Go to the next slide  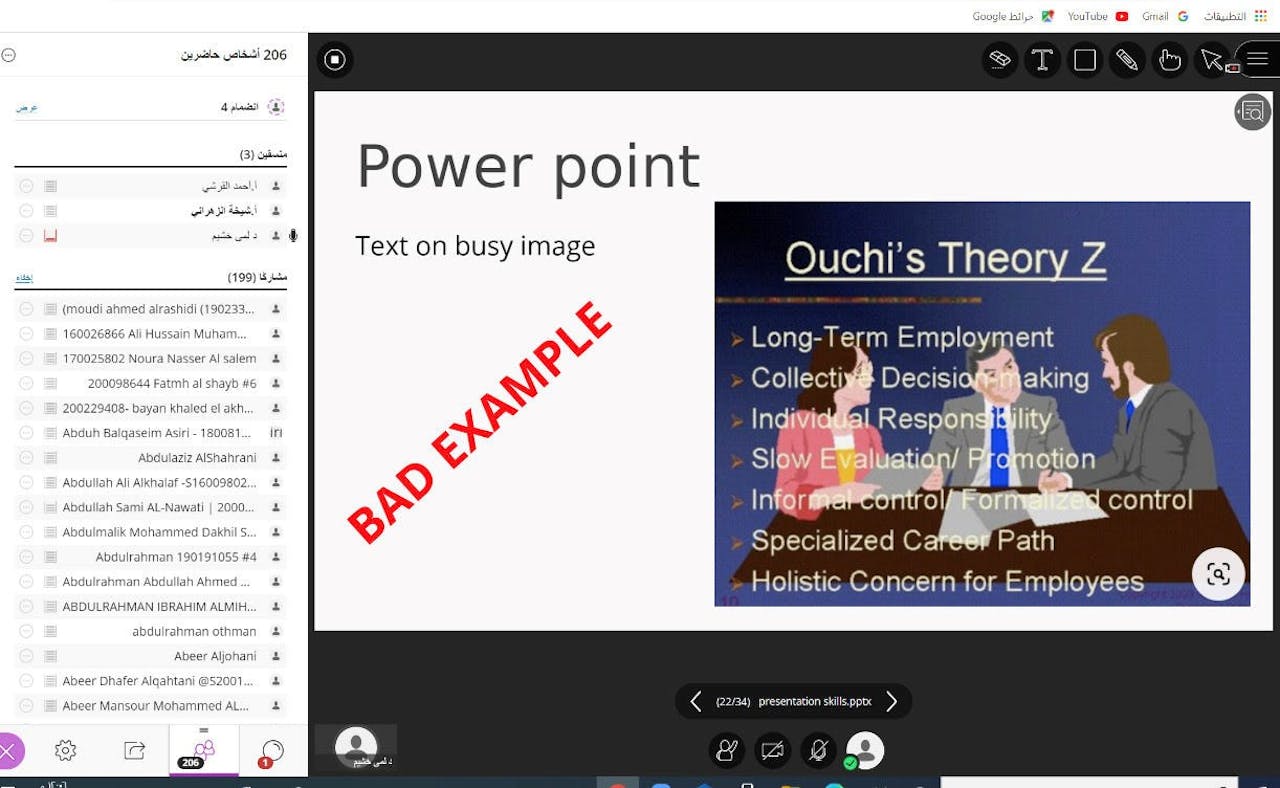coord(891,702)
